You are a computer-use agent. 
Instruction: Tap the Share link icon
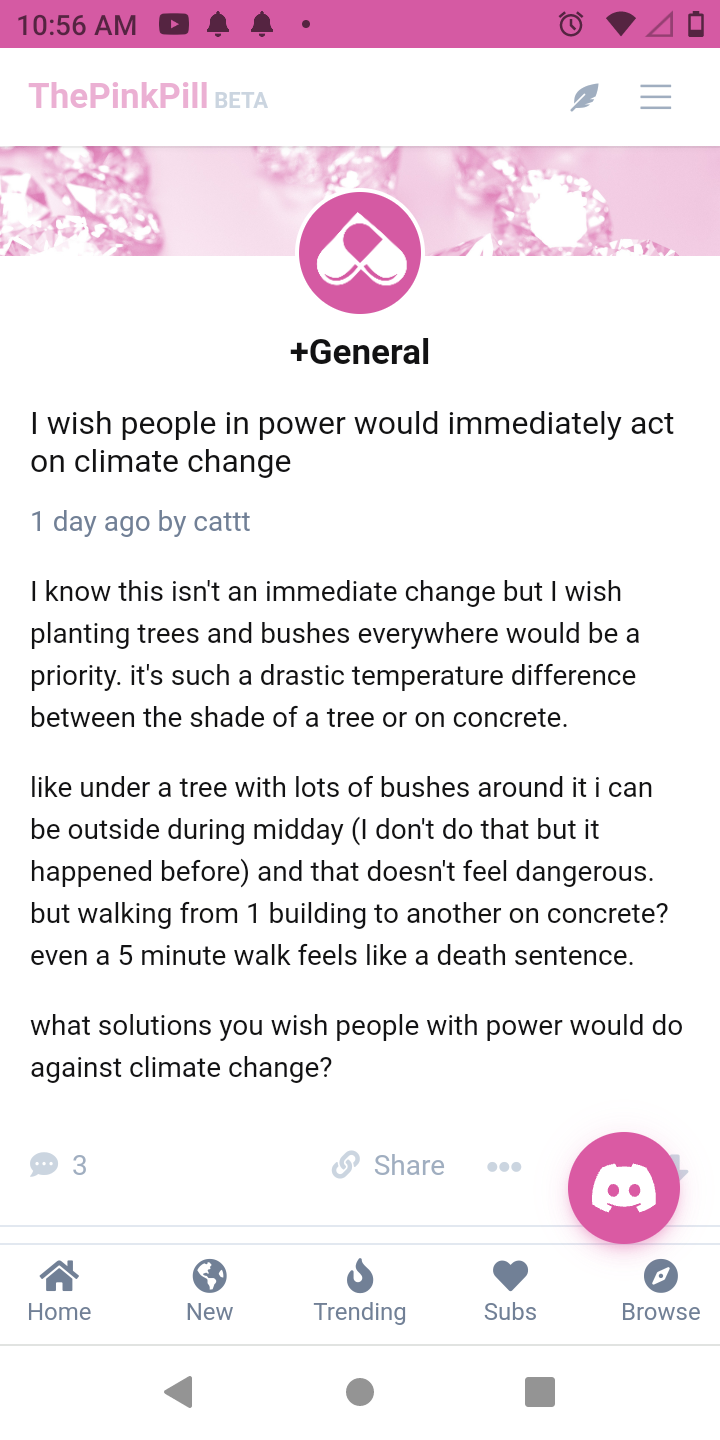click(x=345, y=1165)
